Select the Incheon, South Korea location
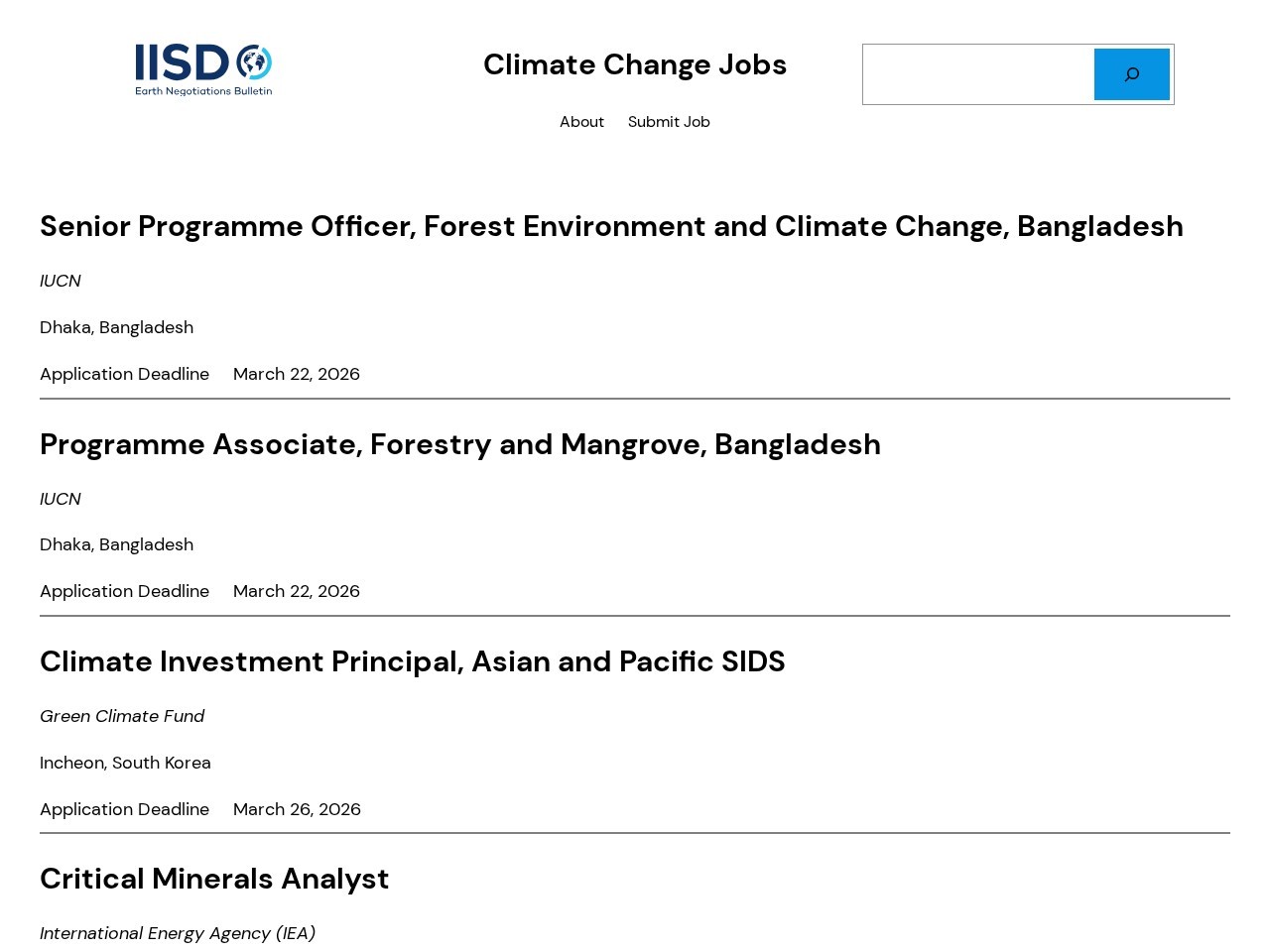 pos(125,763)
